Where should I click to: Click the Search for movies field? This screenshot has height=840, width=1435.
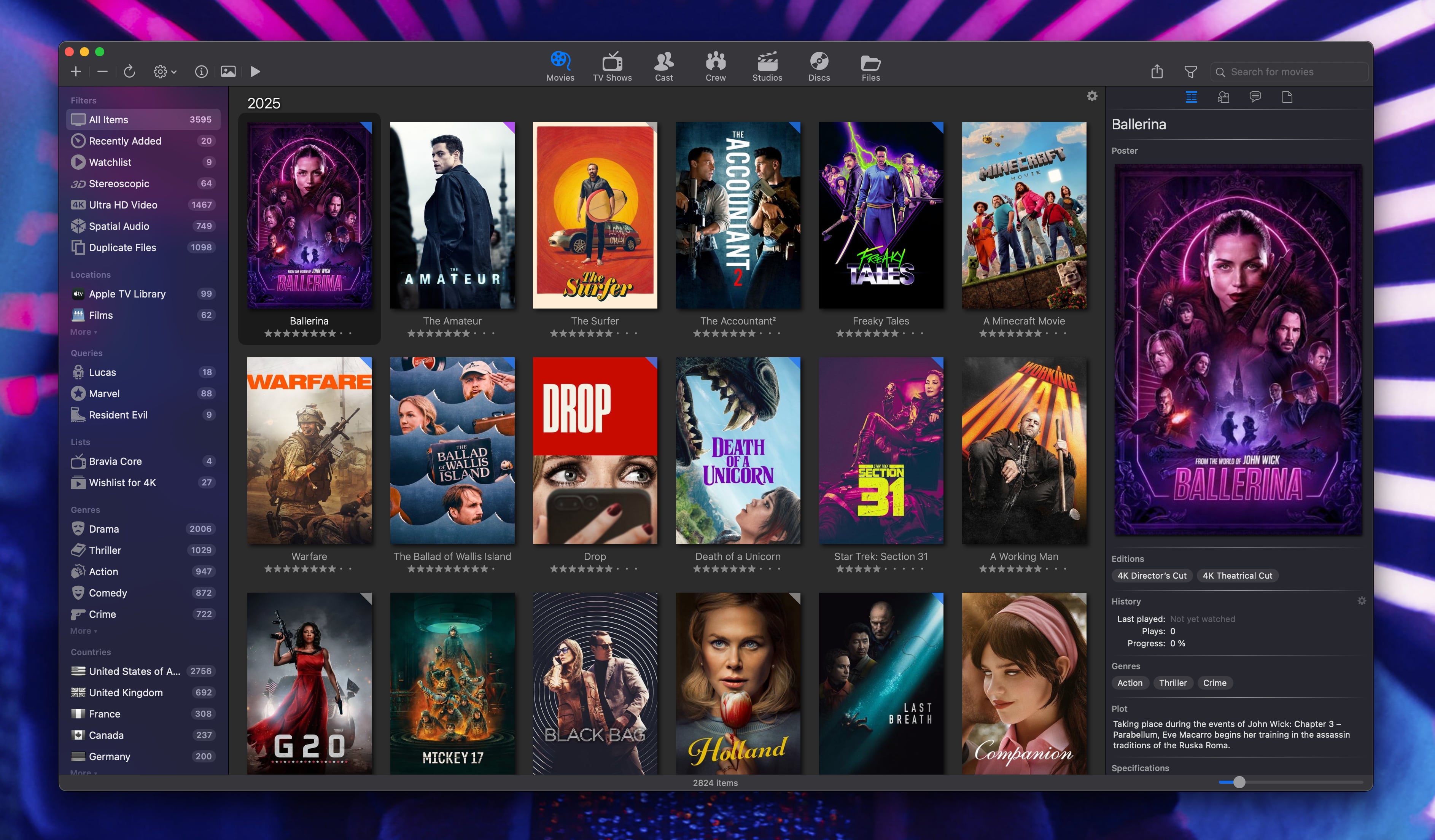1289,72
